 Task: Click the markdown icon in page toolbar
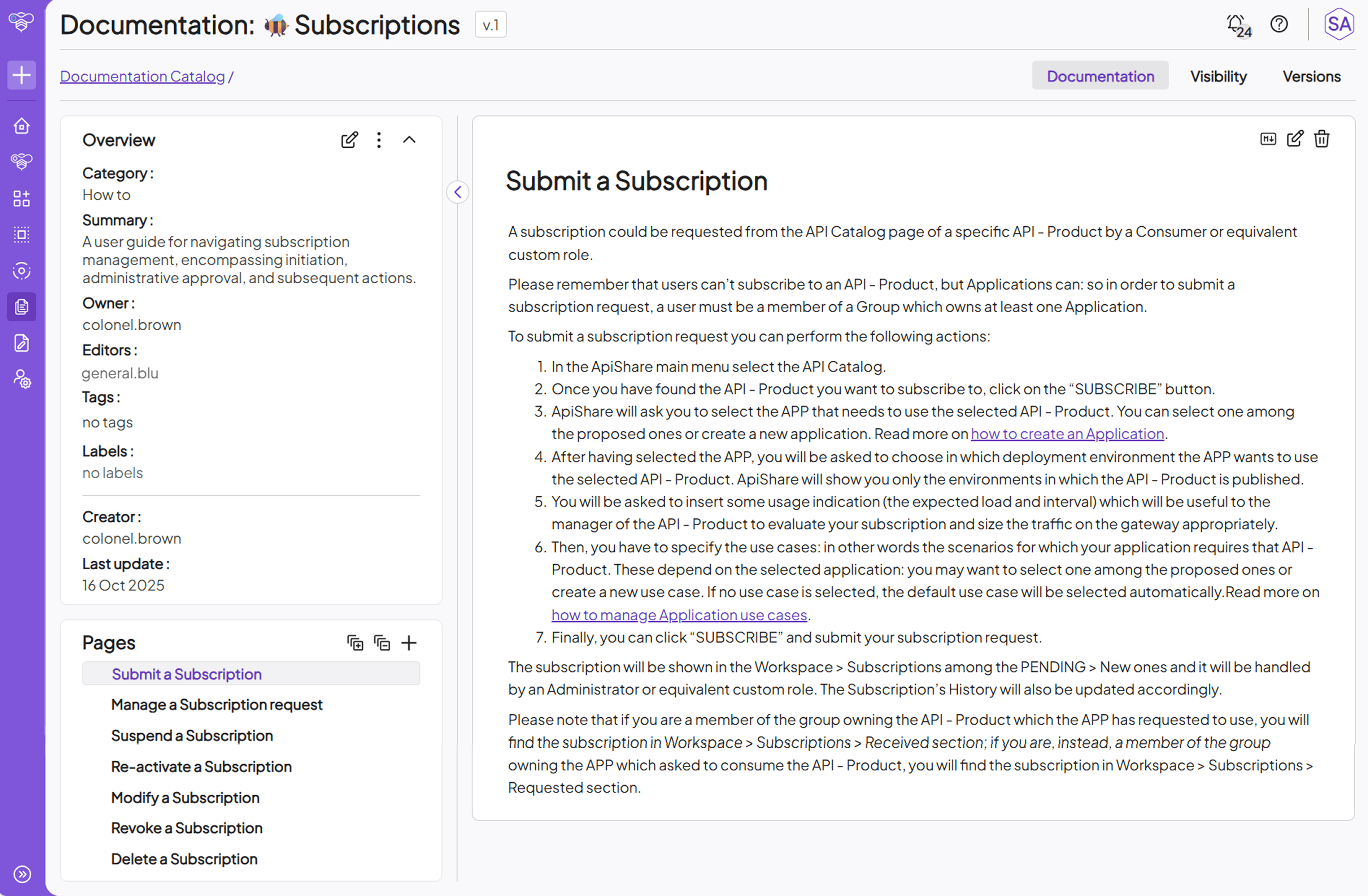[x=1268, y=139]
